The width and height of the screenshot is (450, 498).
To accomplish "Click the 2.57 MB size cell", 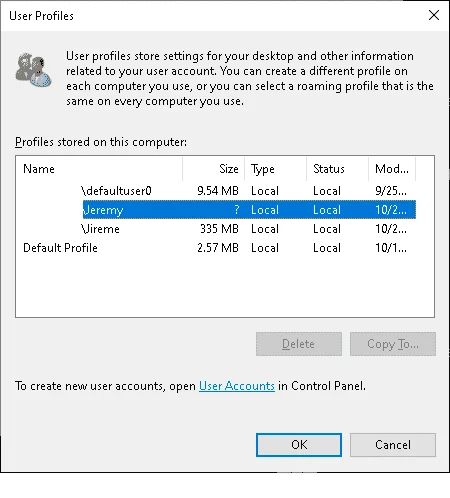I will click(x=218, y=248).
